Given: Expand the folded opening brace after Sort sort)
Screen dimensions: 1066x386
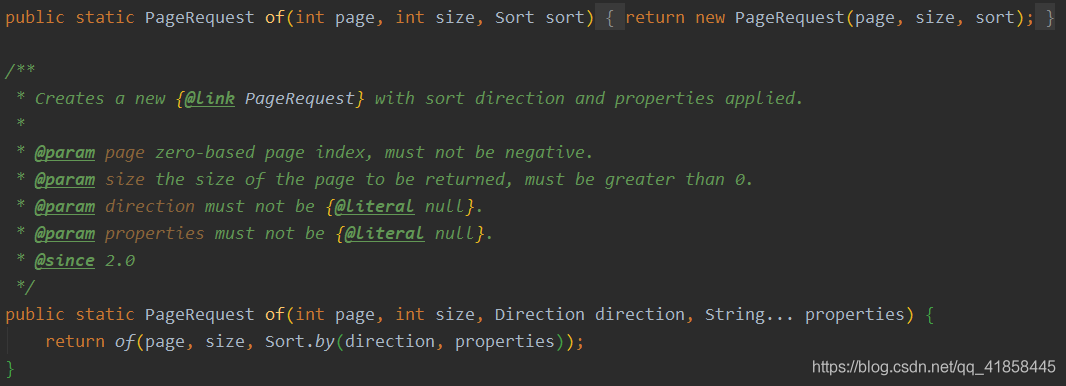Looking at the screenshot, I should point(610,17).
